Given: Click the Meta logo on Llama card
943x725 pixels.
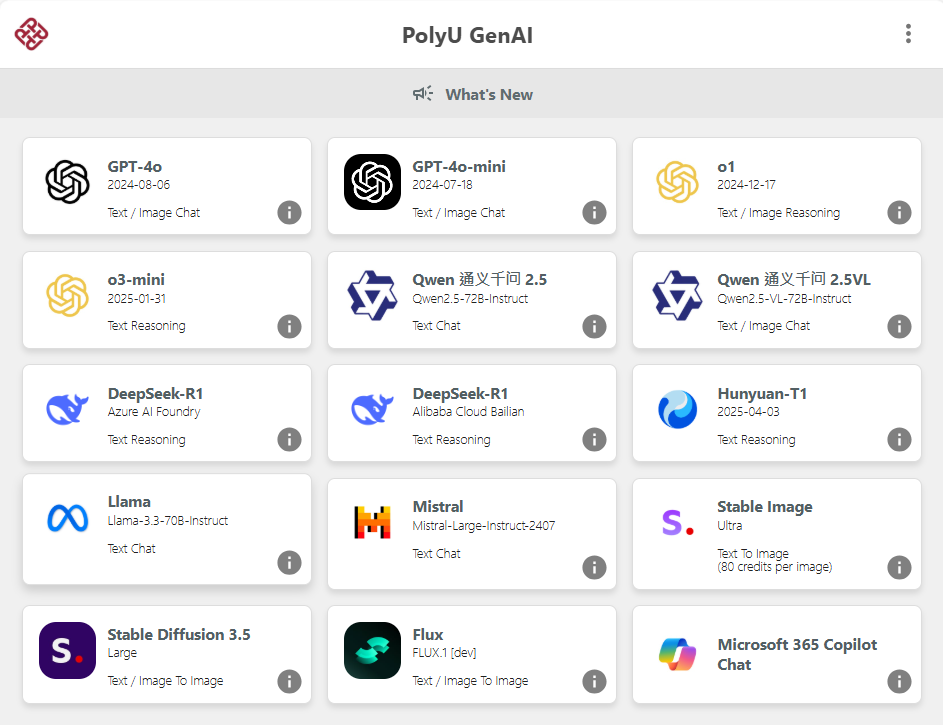Looking at the screenshot, I should point(67,518).
